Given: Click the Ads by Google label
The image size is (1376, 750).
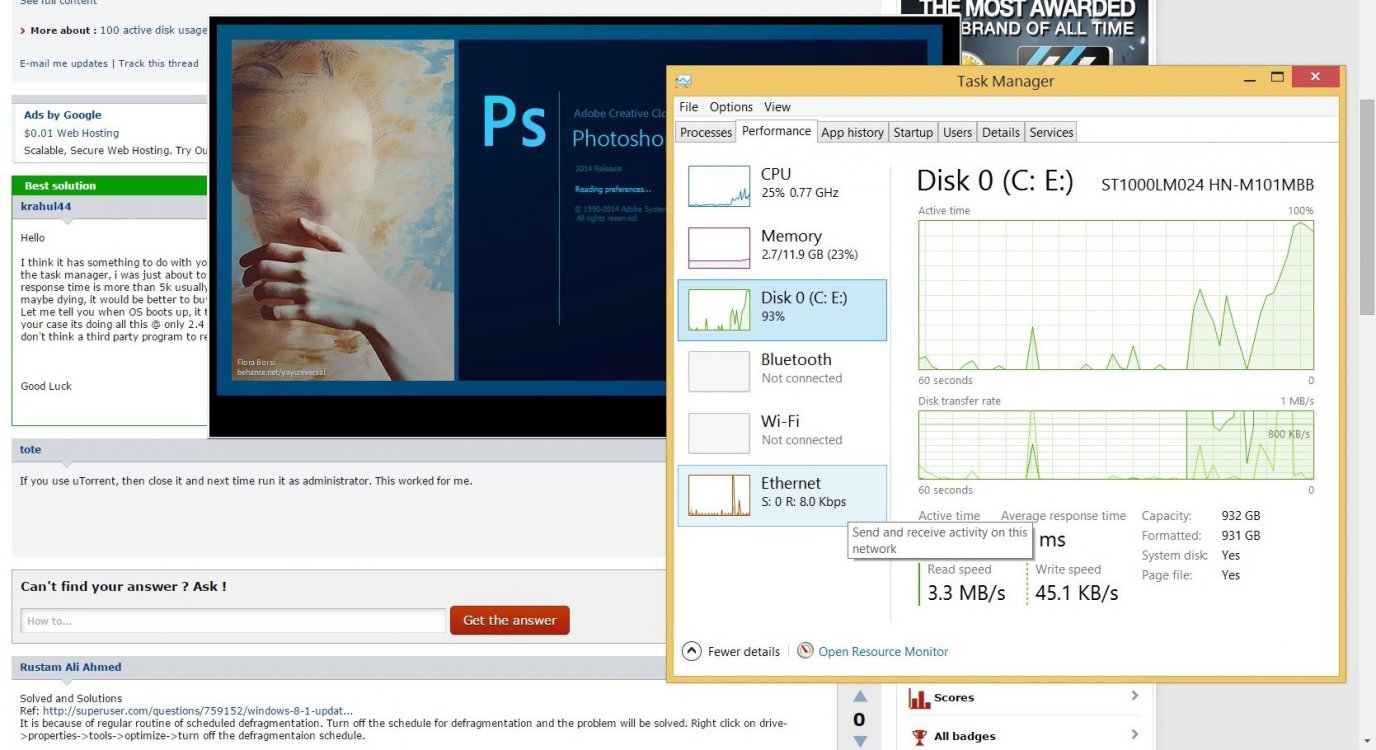Looking at the screenshot, I should tap(62, 115).
